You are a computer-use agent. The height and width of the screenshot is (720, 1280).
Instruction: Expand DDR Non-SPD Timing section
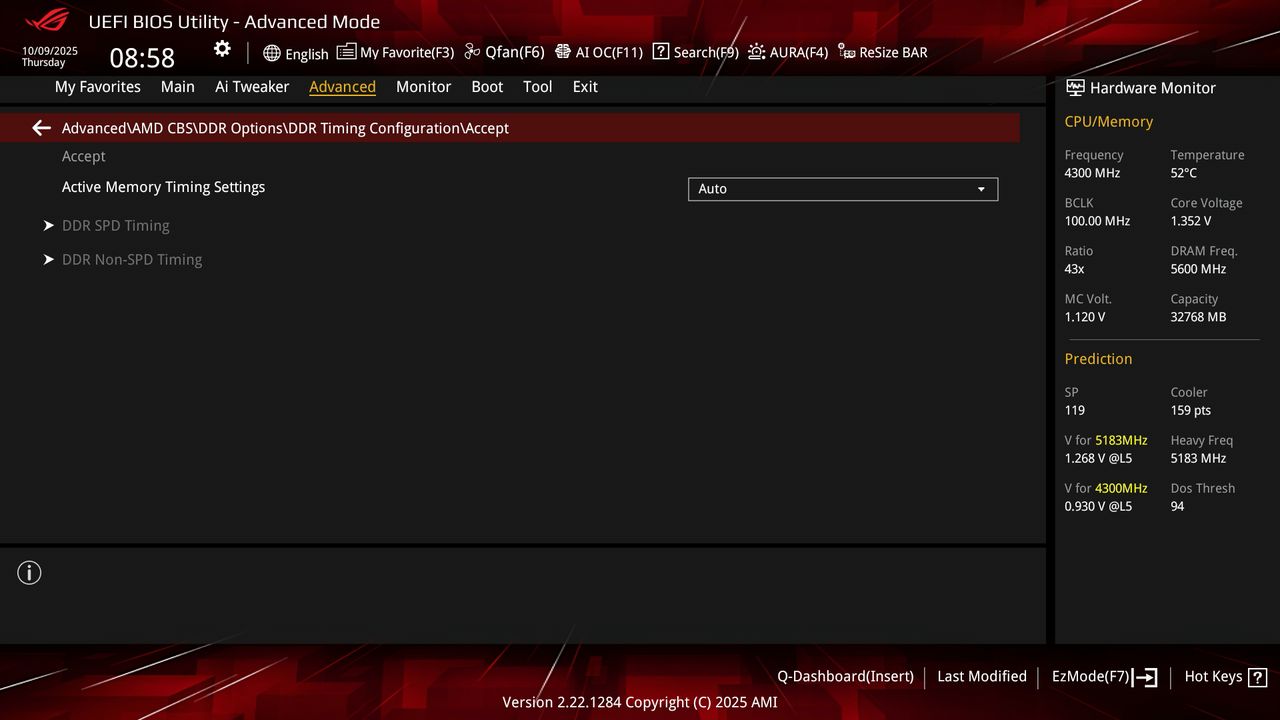point(132,259)
